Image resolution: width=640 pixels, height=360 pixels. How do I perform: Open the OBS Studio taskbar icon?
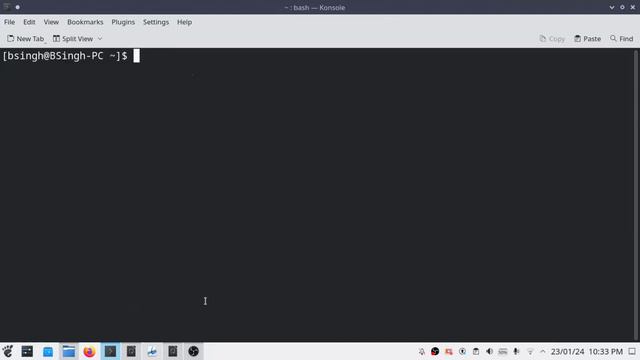tap(193, 351)
